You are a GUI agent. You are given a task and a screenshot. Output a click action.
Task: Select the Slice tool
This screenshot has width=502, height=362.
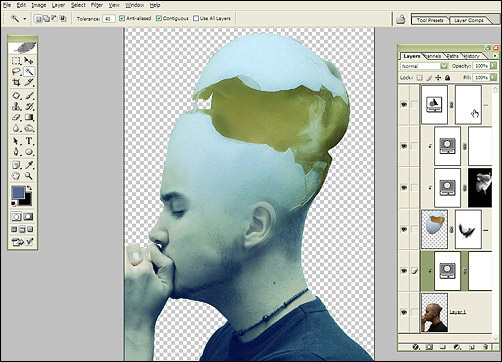(x=29, y=82)
